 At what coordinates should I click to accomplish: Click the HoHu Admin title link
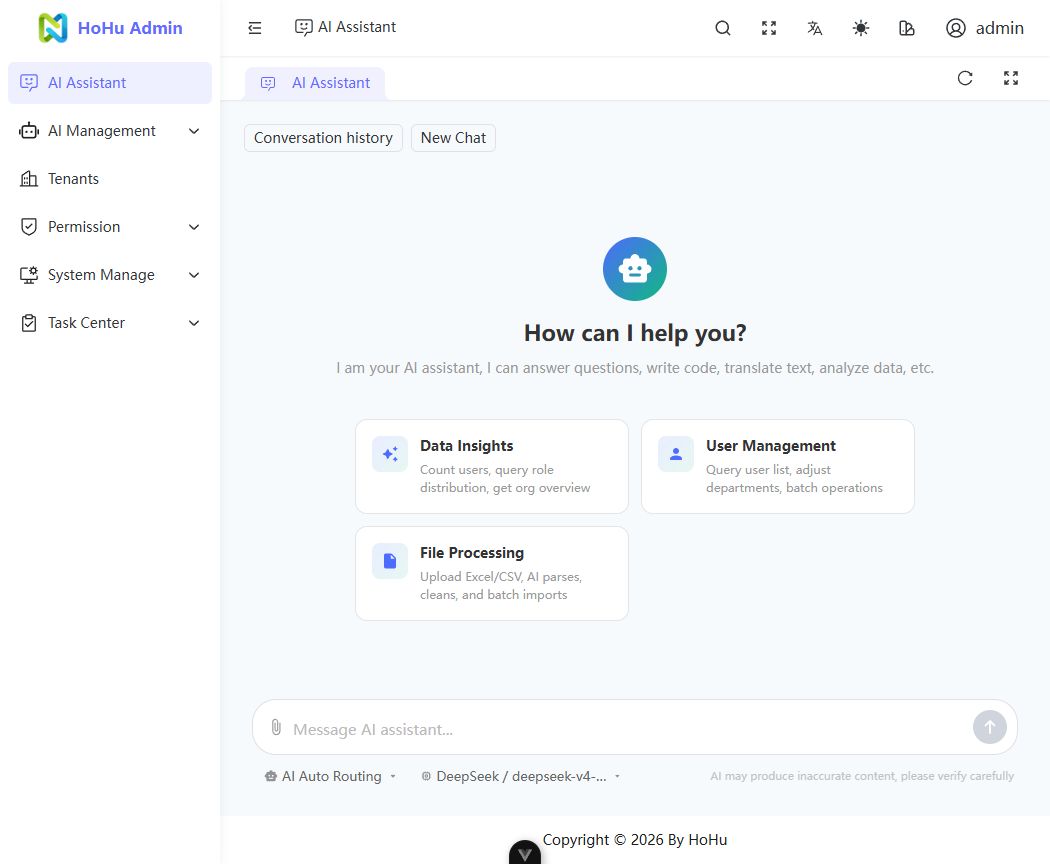(x=130, y=28)
